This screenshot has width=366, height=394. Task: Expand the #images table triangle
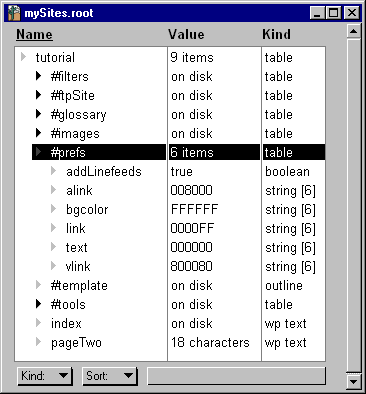pyautogui.click(x=39, y=133)
